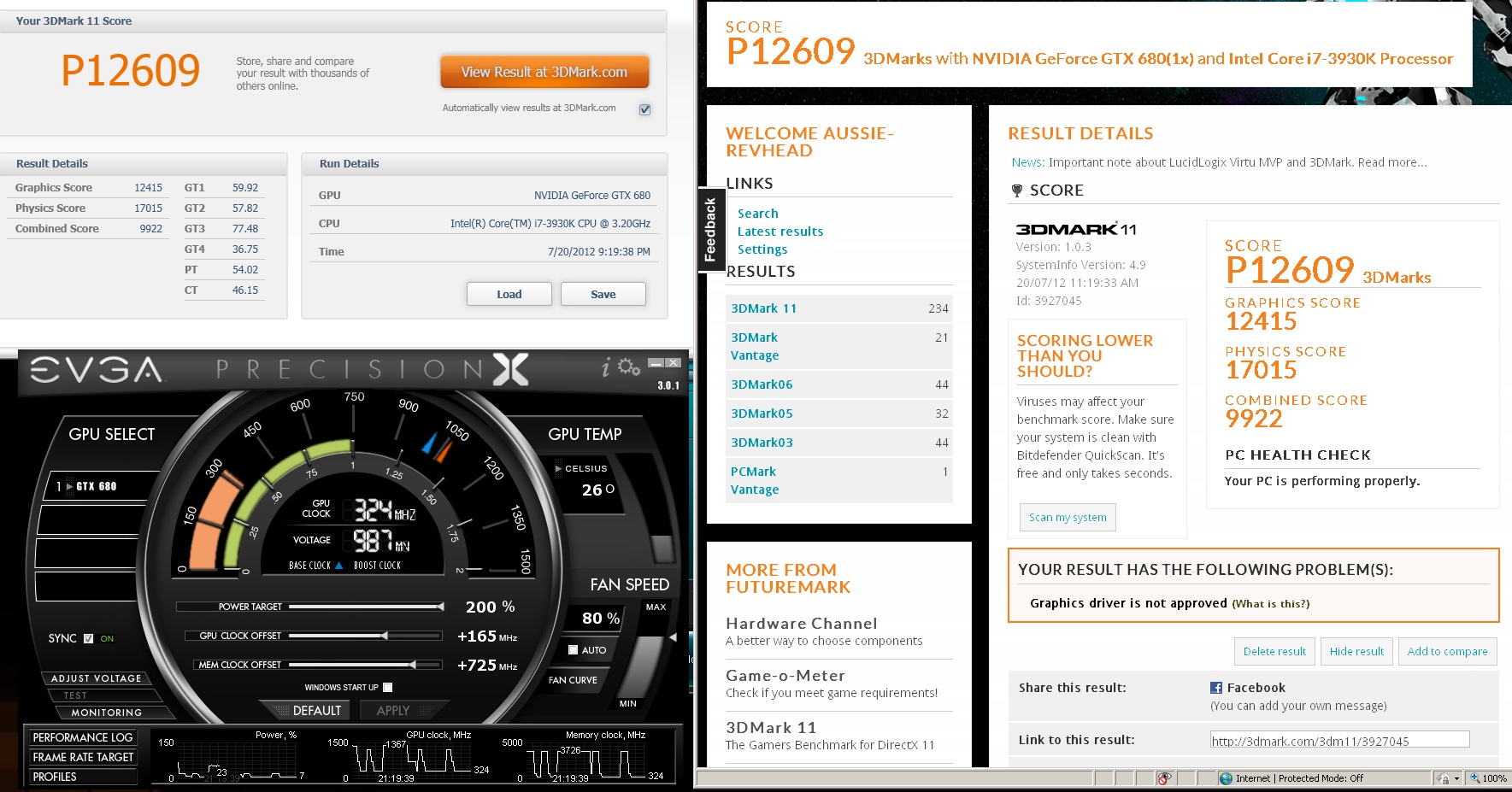This screenshot has width=1512, height=792.
Task: Open Precision X settings gears icon
Action: [629, 367]
